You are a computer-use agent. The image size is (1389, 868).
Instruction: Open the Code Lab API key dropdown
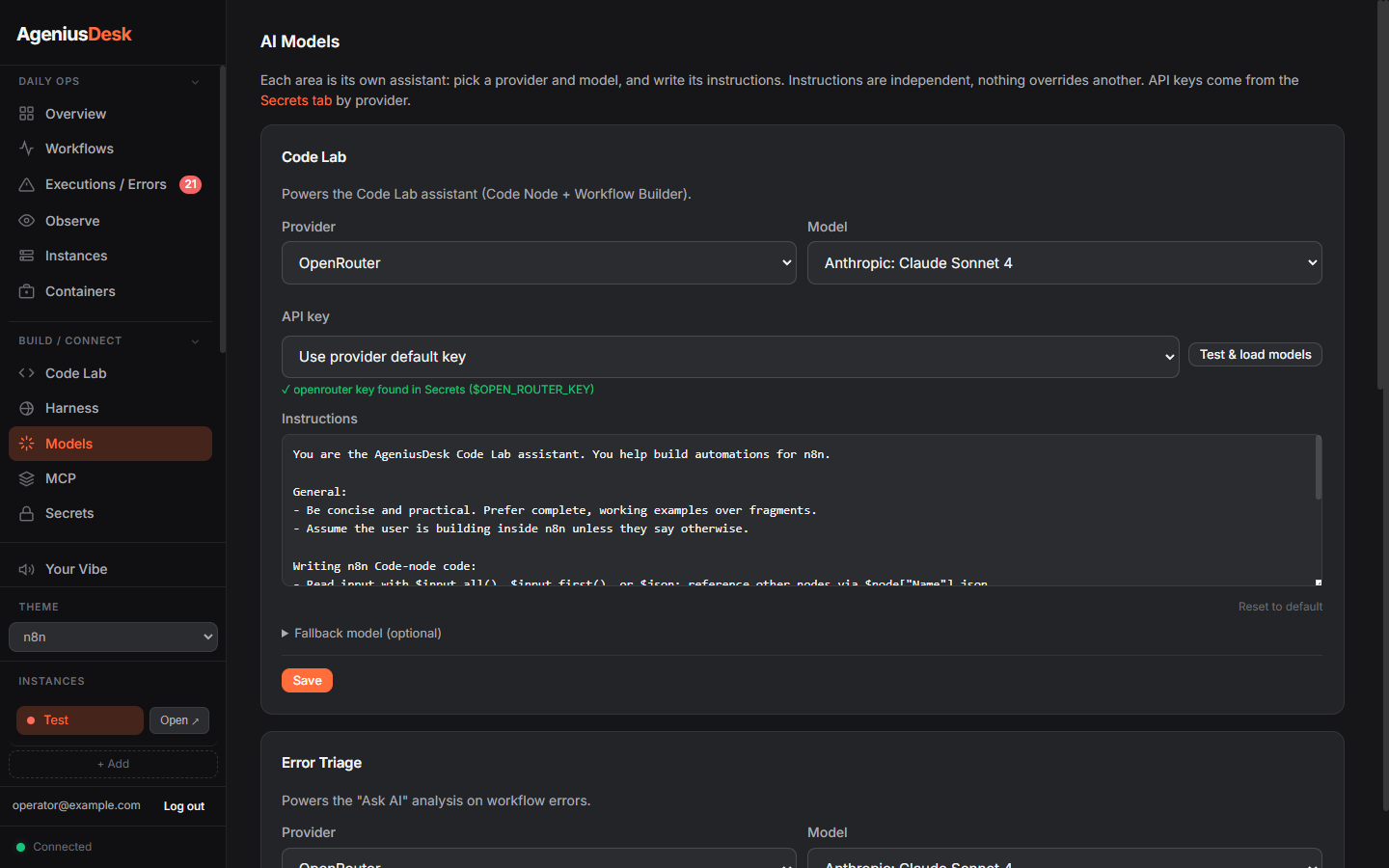click(730, 357)
